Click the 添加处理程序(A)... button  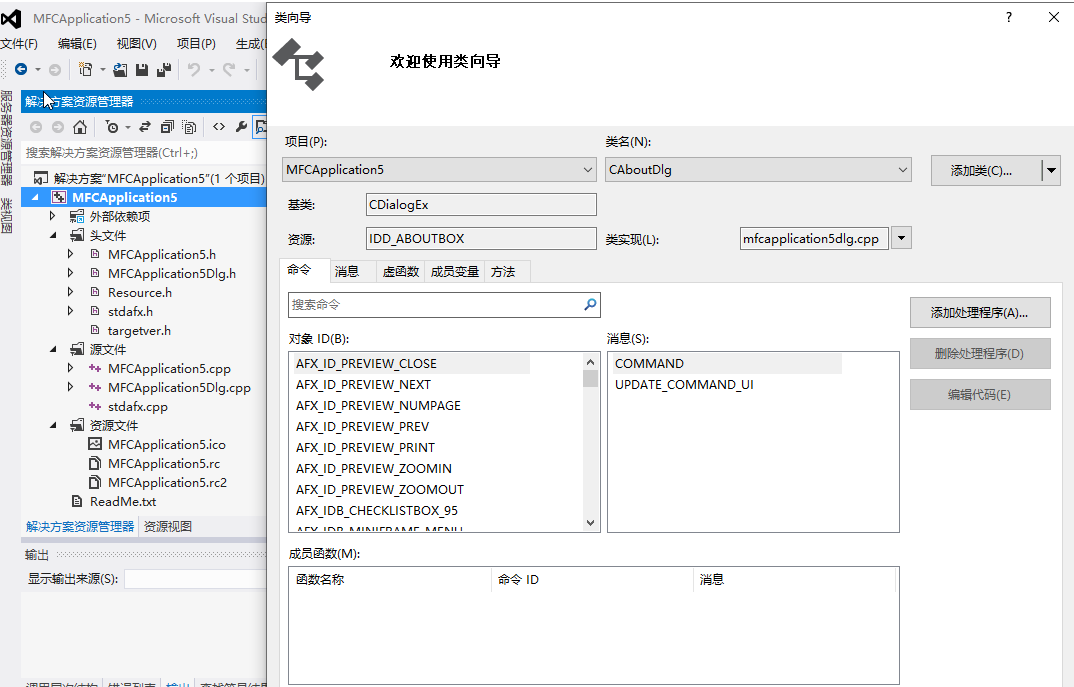pyautogui.click(x=980, y=312)
